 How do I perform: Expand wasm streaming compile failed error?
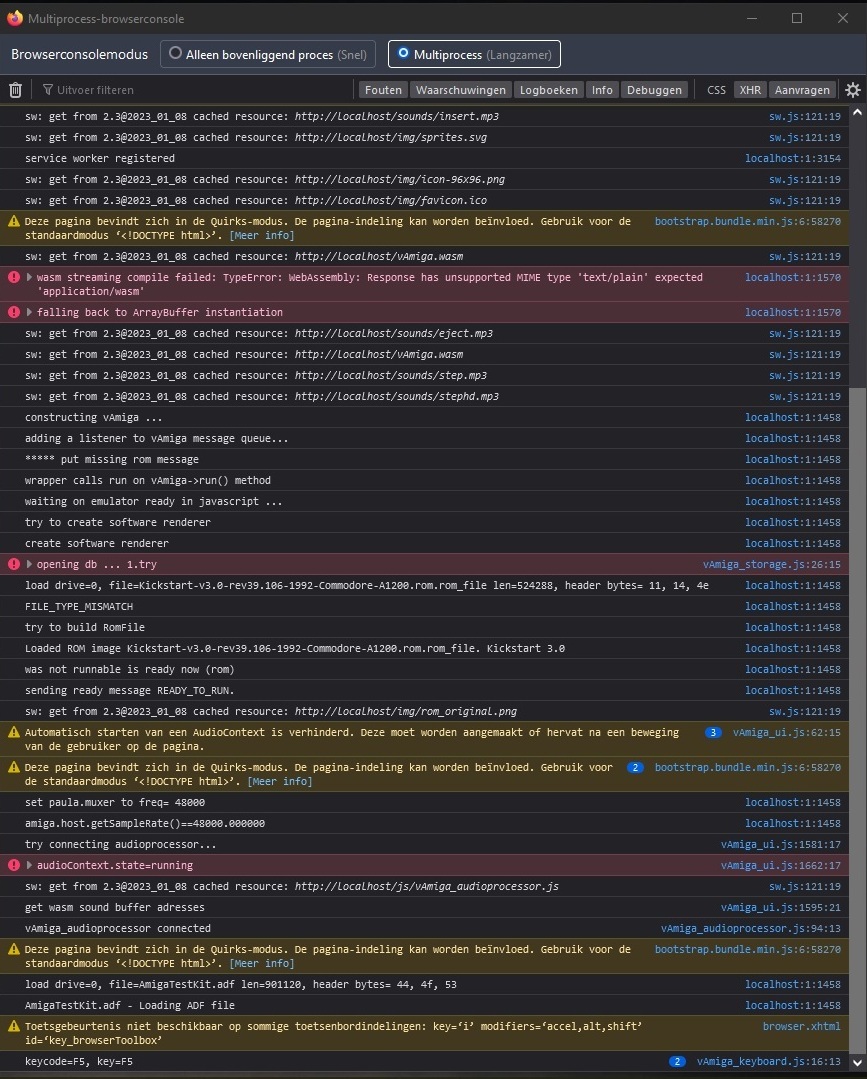click(29, 277)
